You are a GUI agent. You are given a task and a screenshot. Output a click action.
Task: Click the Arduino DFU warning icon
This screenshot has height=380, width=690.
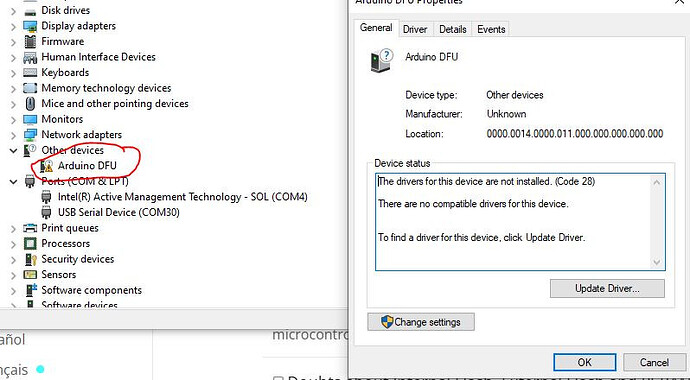46,166
